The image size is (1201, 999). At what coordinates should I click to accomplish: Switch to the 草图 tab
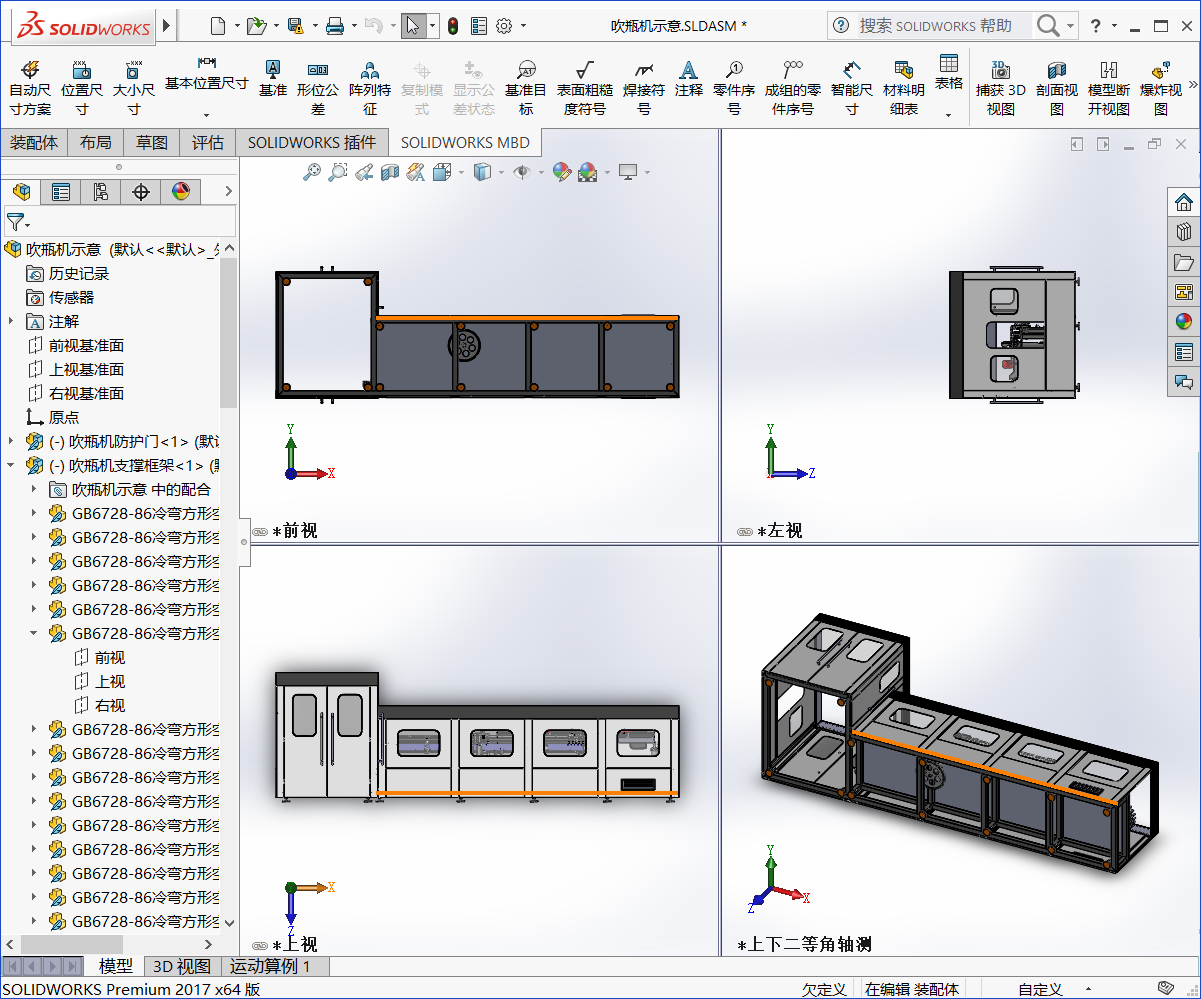coord(152,142)
